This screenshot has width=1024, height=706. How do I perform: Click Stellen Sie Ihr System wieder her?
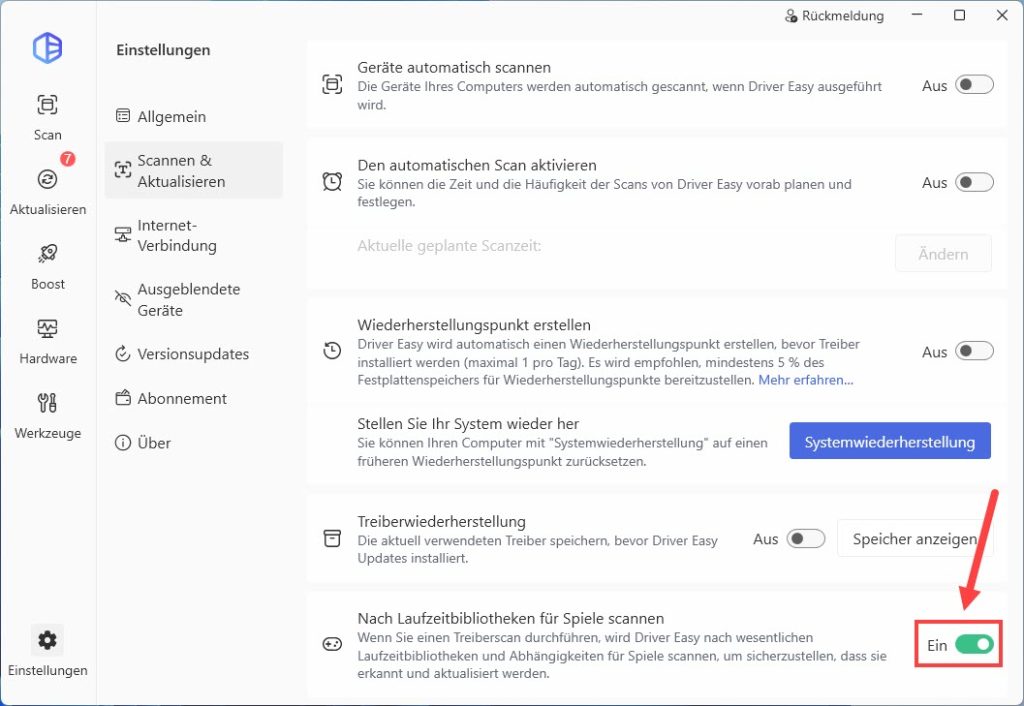point(468,424)
